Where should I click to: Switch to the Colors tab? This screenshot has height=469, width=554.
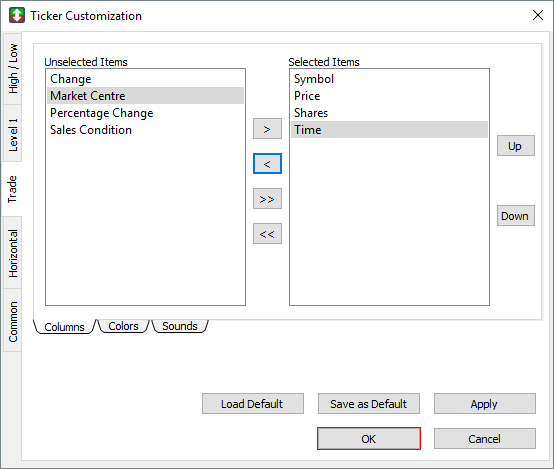coord(123,326)
